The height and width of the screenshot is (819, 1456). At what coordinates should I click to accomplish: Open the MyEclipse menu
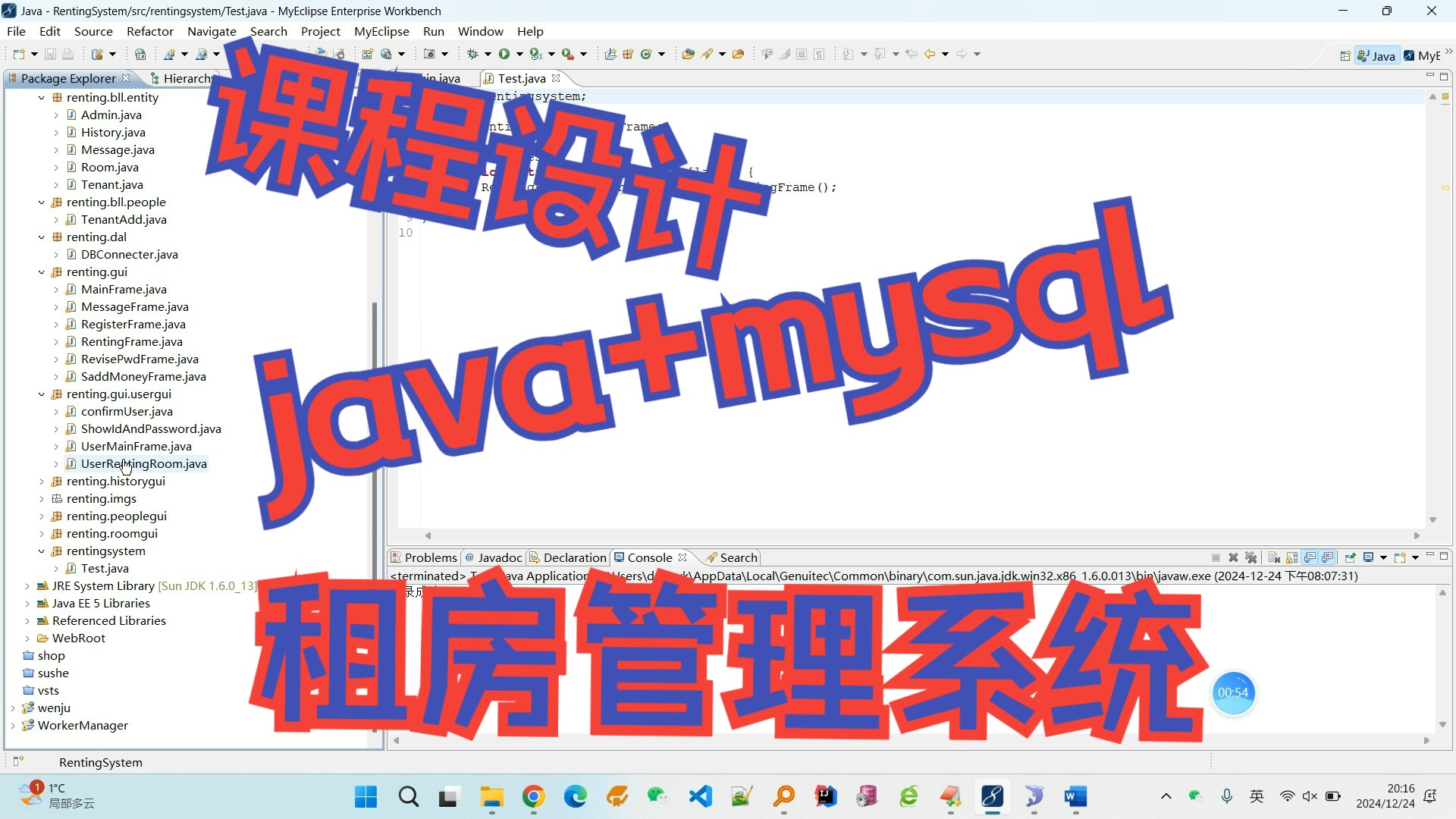point(381,31)
